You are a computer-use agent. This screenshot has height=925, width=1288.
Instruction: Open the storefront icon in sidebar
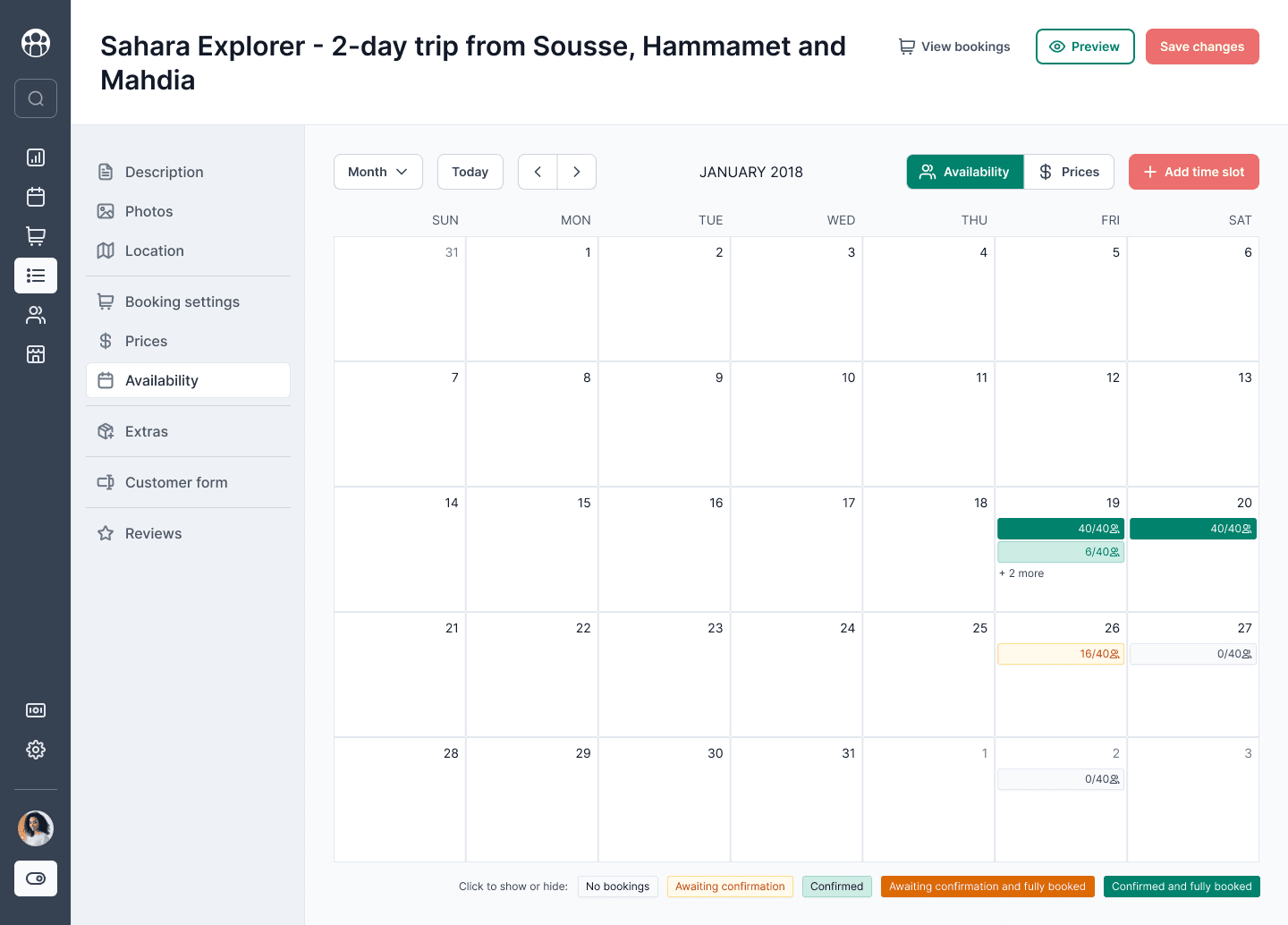(x=36, y=354)
